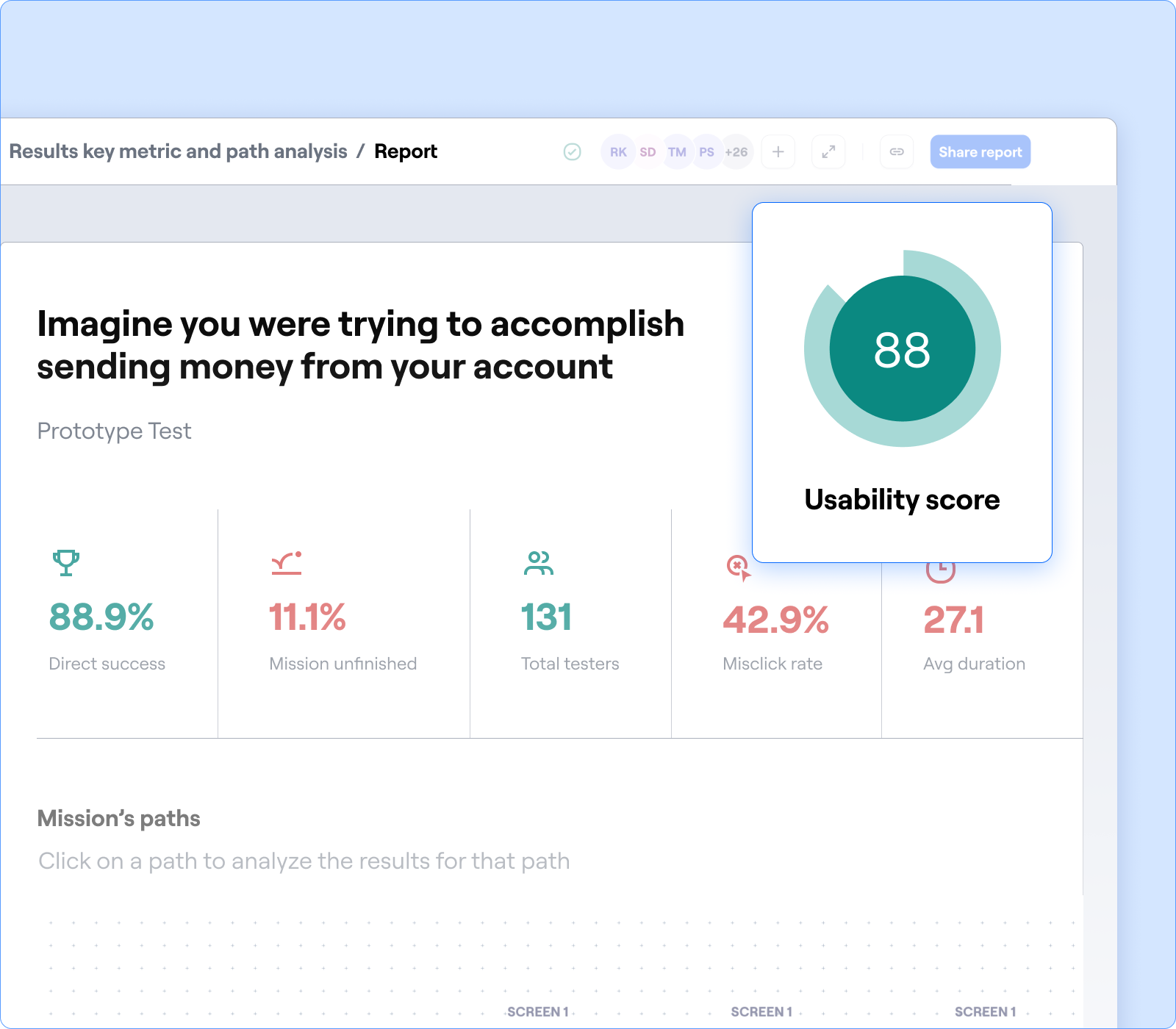Select the 88.9% Direct success metric
The height and width of the screenshot is (1029, 1176).
point(101,617)
